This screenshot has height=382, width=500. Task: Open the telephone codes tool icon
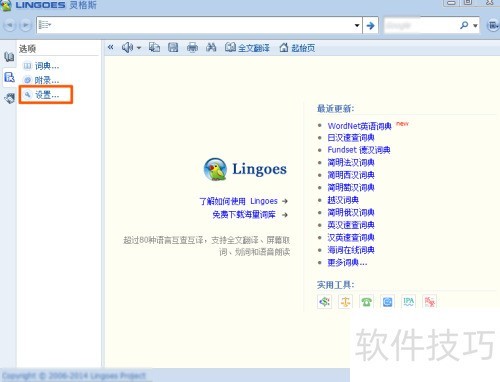click(366, 302)
